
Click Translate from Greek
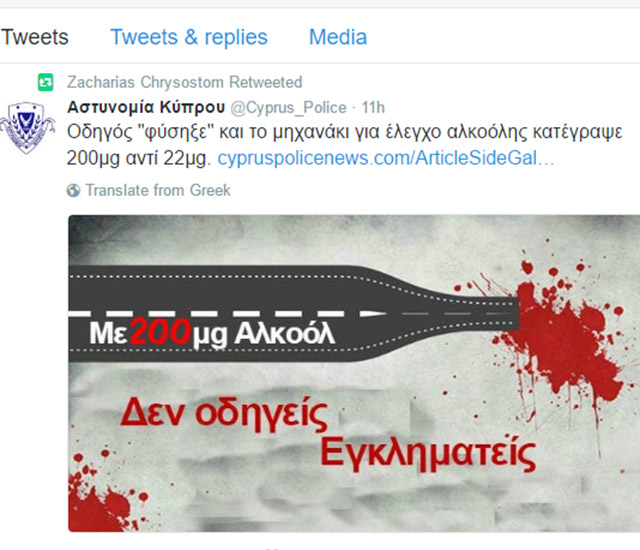[158, 191]
